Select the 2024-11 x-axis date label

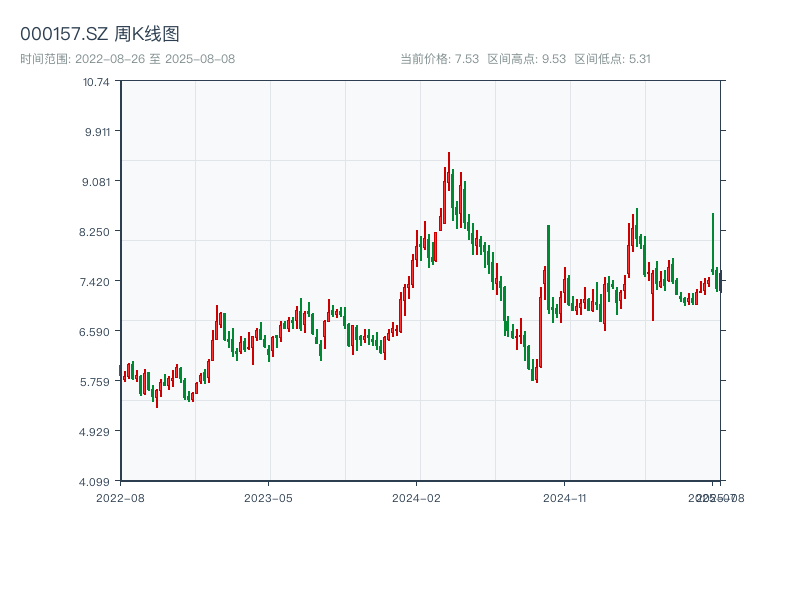pos(564,497)
